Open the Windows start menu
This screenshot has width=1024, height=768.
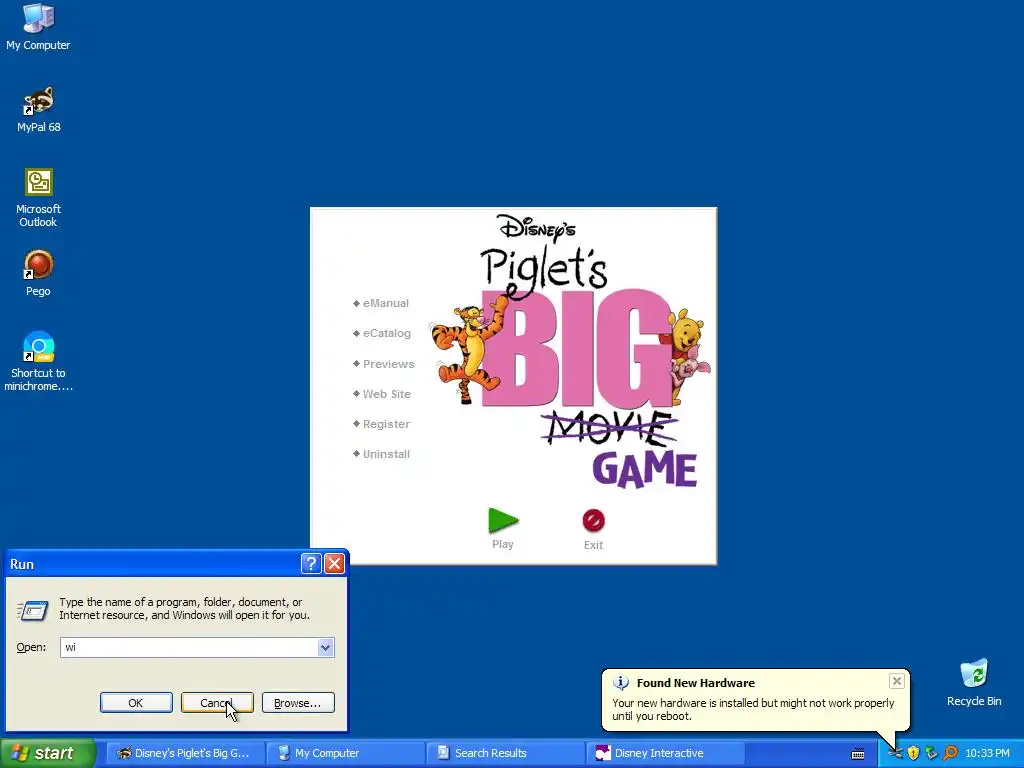pos(47,753)
